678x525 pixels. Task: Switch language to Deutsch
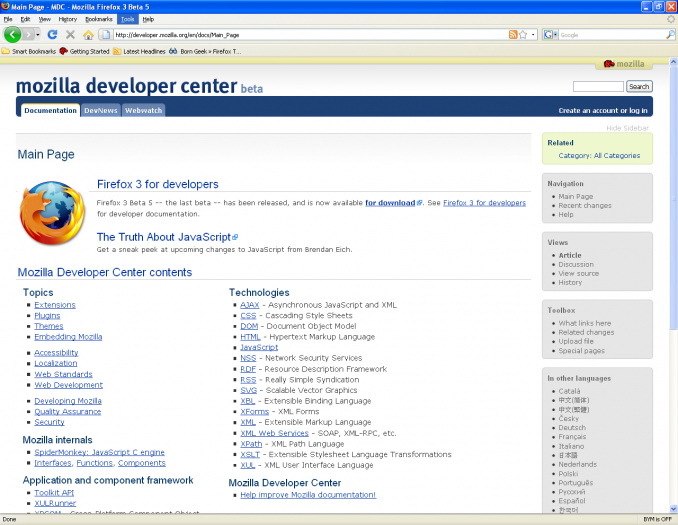572,428
